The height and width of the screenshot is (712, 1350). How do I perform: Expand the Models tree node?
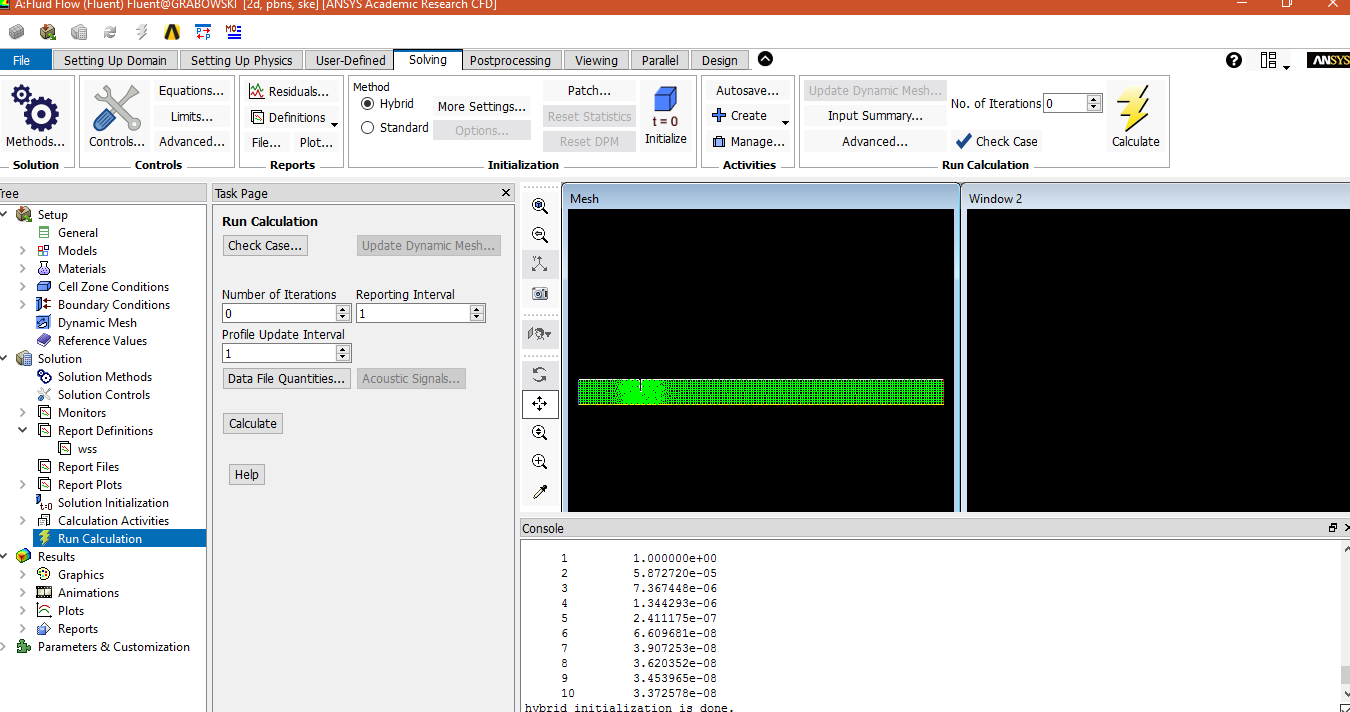23,251
